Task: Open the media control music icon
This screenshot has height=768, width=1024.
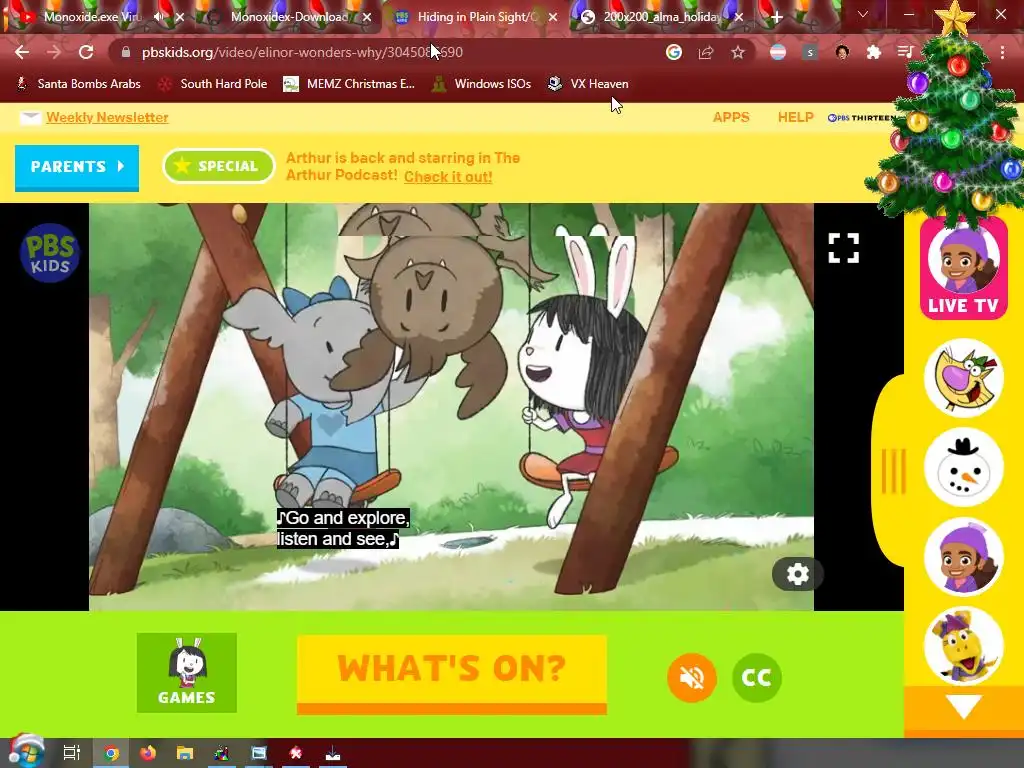Action: pyautogui.click(x=904, y=52)
